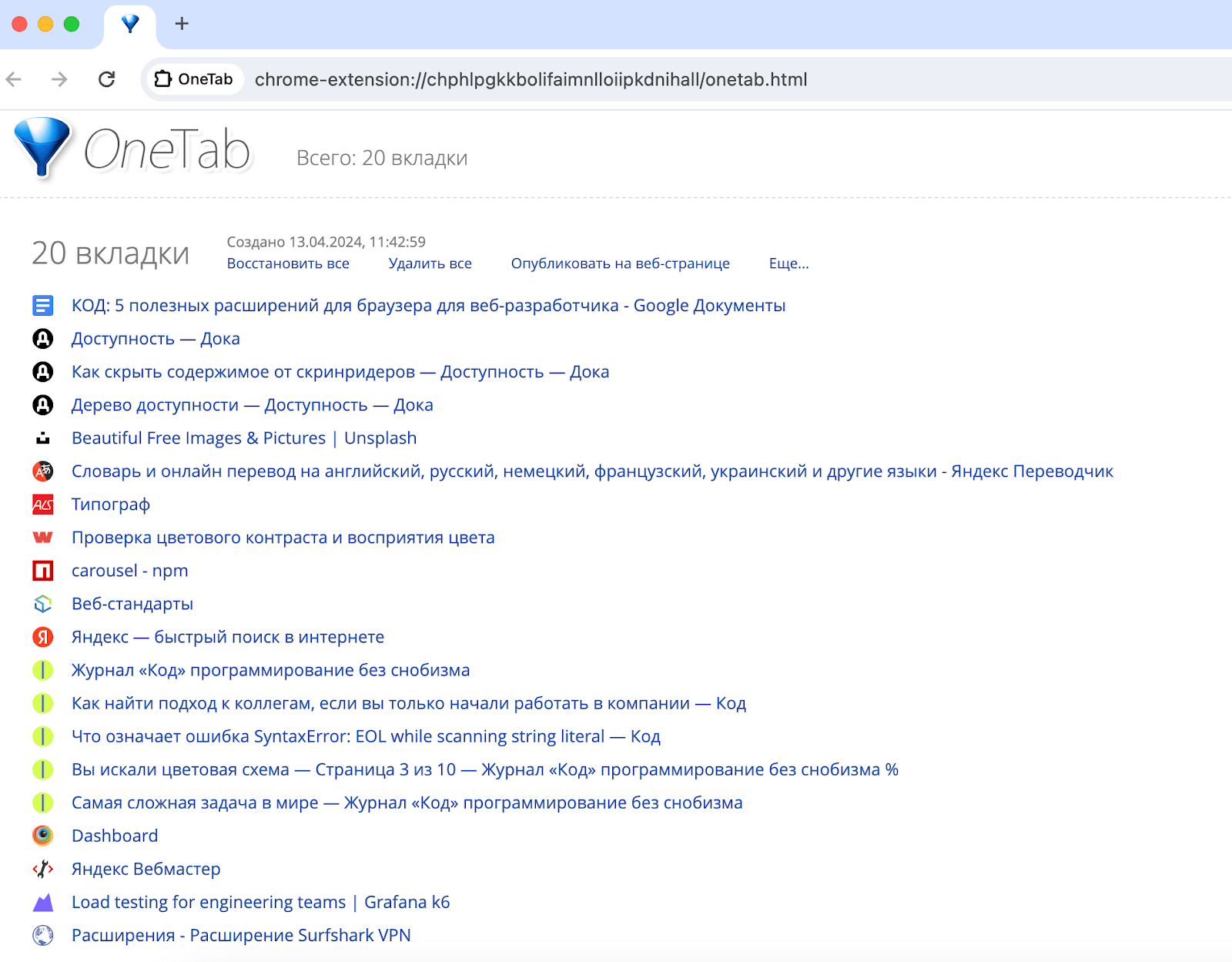Viewport: 1232px width, 962px height.
Task: Click the npm favicon beside carousel link
Action: point(43,571)
